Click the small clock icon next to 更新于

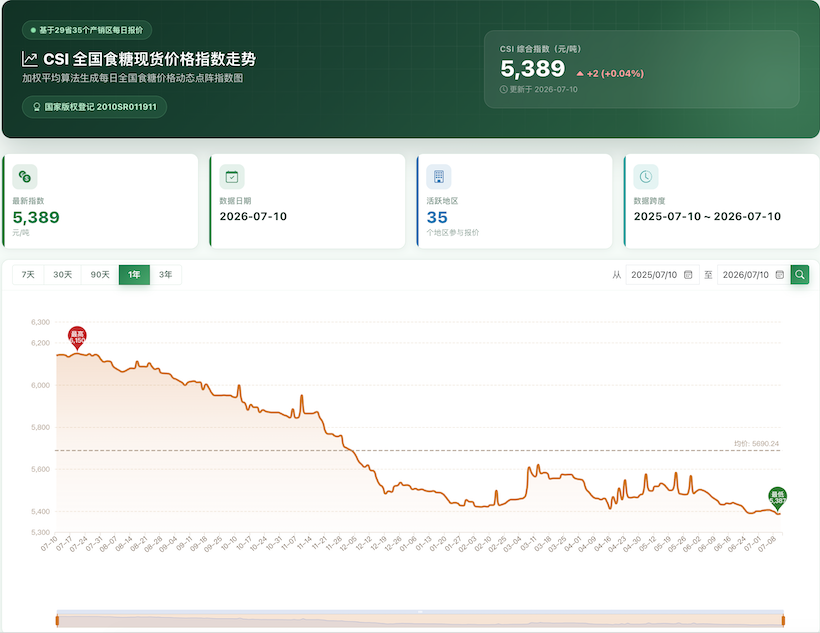point(504,89)
